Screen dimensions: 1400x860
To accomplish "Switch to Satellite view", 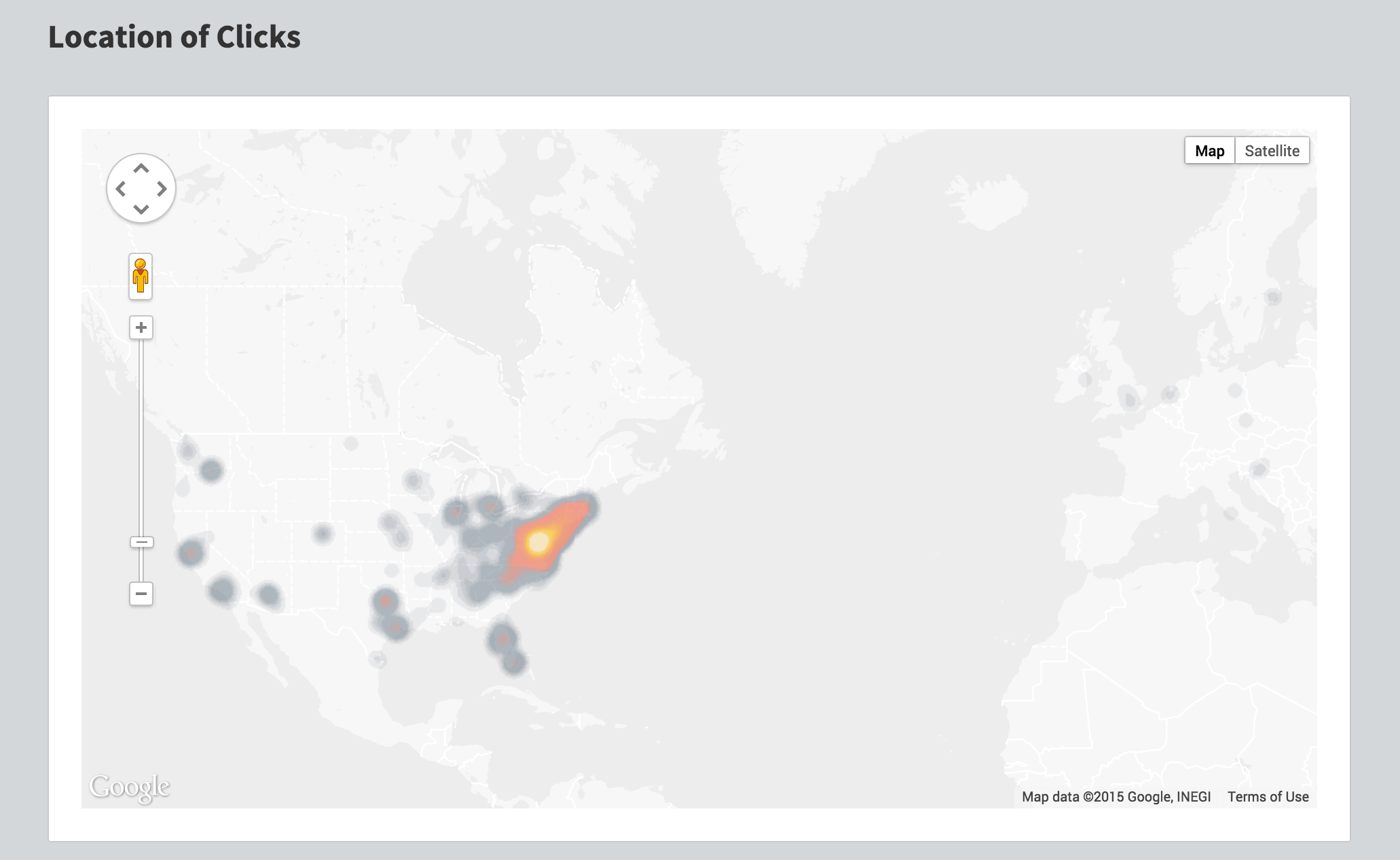I will tap(1272, 151).
